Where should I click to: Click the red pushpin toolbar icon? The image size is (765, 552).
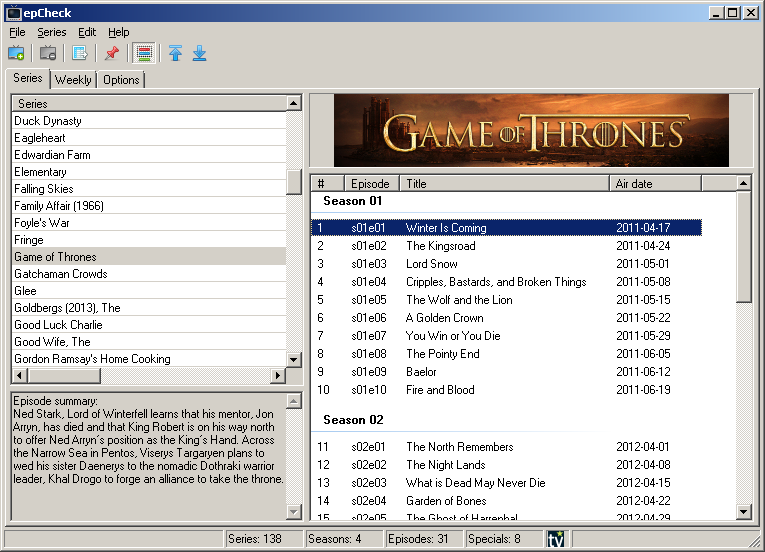[x=112, y=53]
